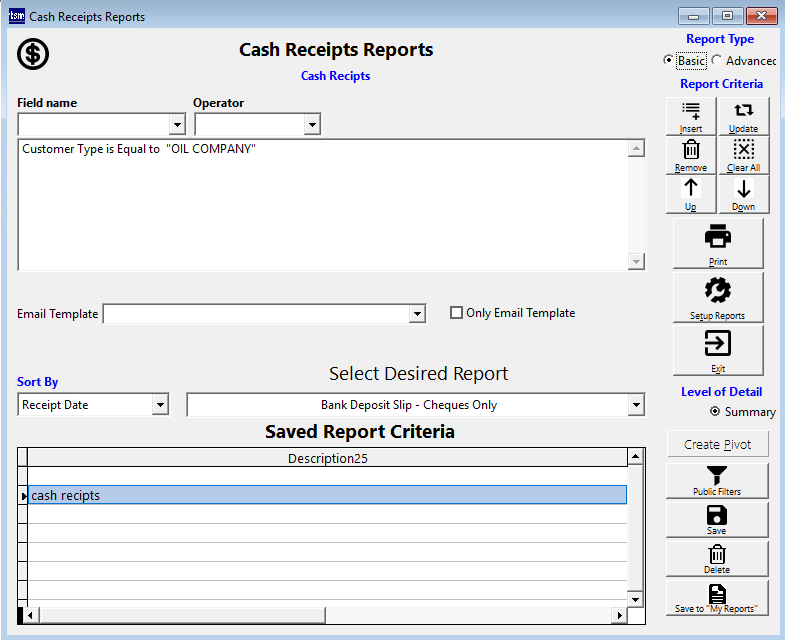Open the Sort By dropdown

(x=160, y=405)
